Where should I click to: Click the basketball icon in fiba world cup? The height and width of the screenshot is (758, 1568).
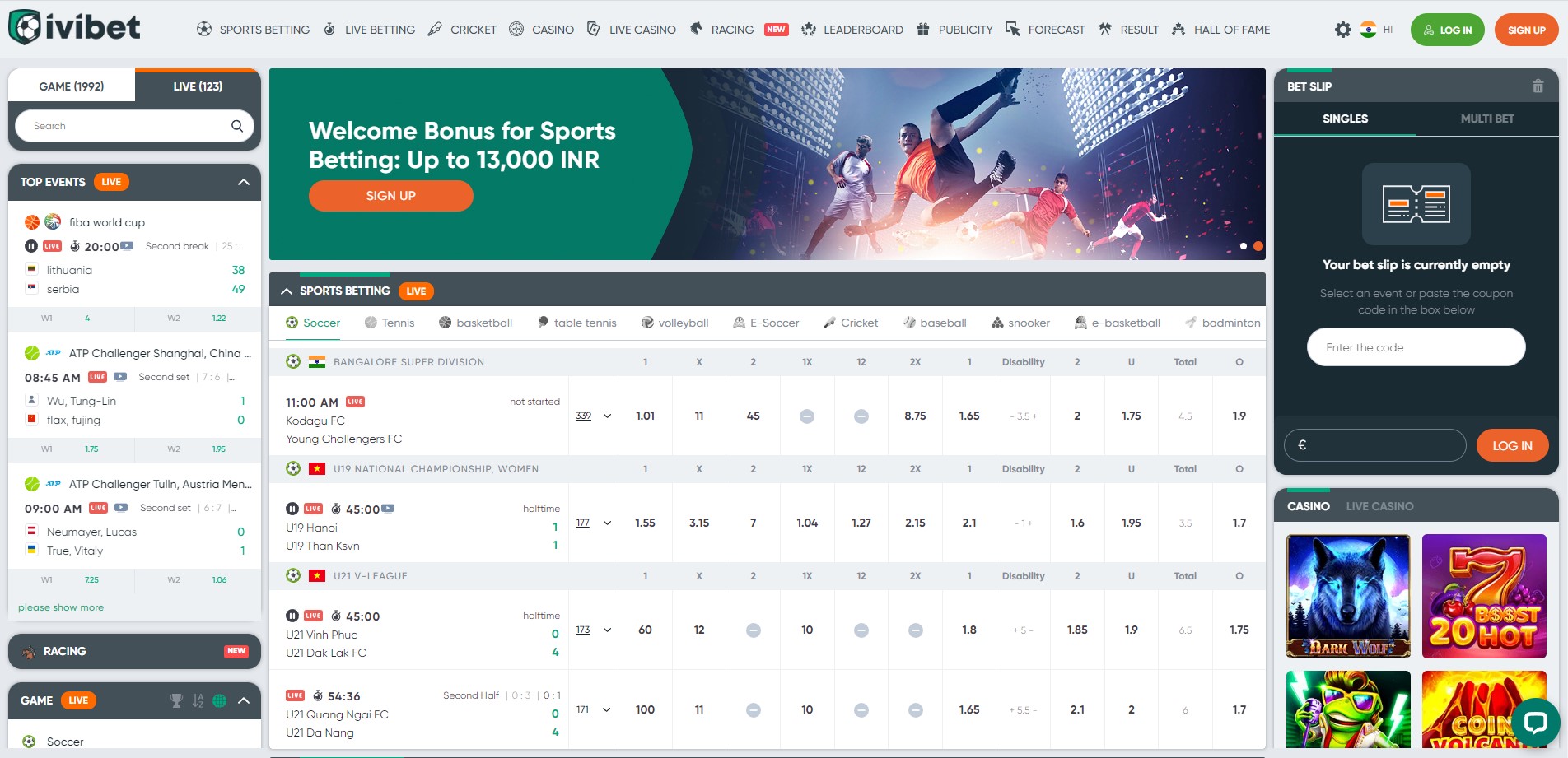click(x=32, y=222)
